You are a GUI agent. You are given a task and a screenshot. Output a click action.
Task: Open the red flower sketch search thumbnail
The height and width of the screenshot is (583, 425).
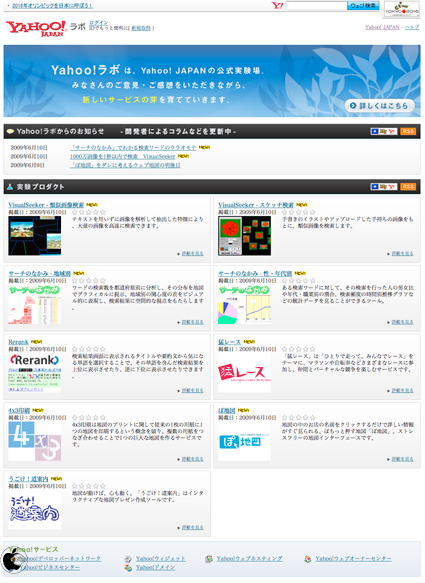pyautogui.click(x=244, y=236)
